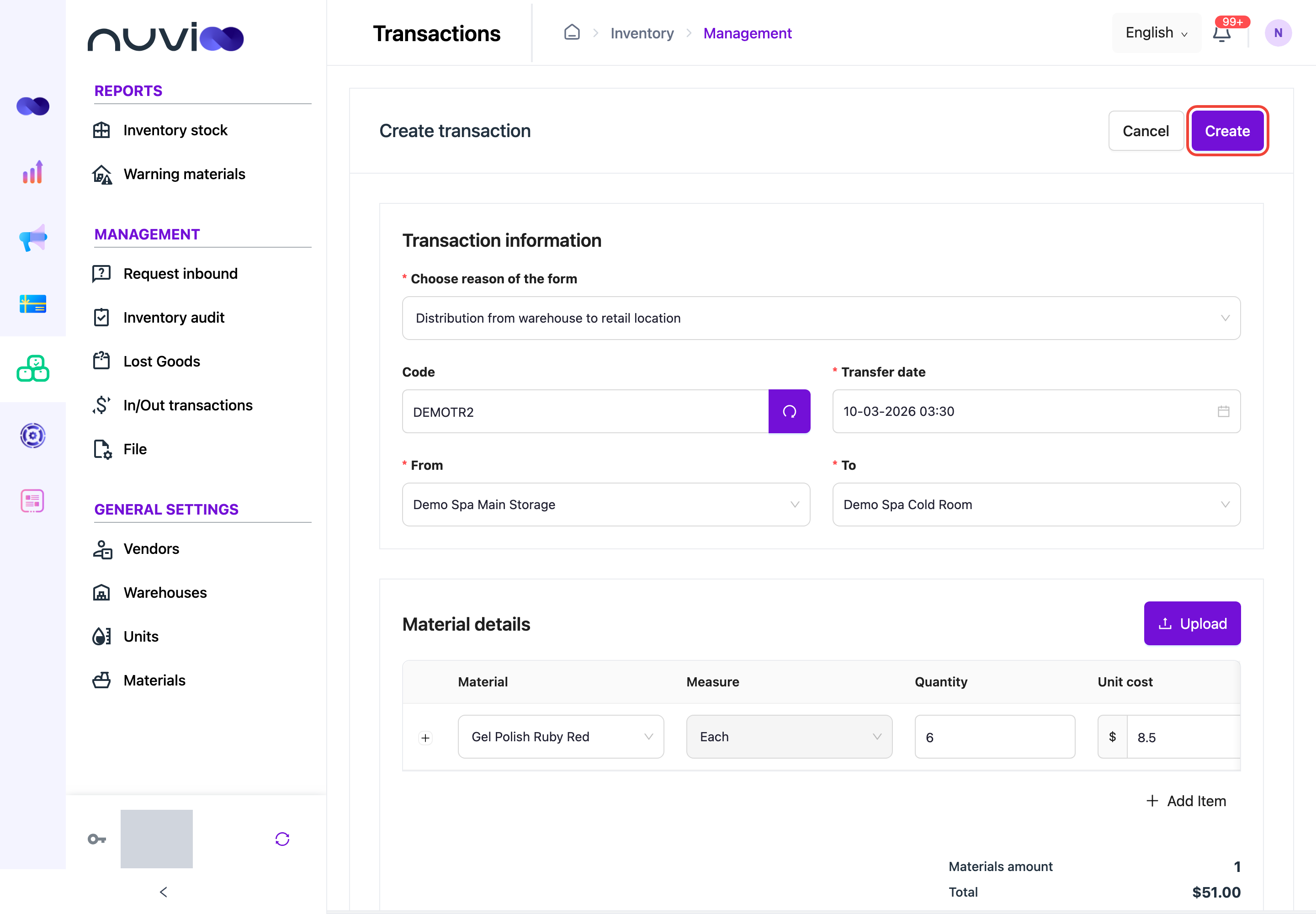Screen dimensions: 1316x914
Task: Open the megaphone marketing rail icon
Action: pos(32,238)
